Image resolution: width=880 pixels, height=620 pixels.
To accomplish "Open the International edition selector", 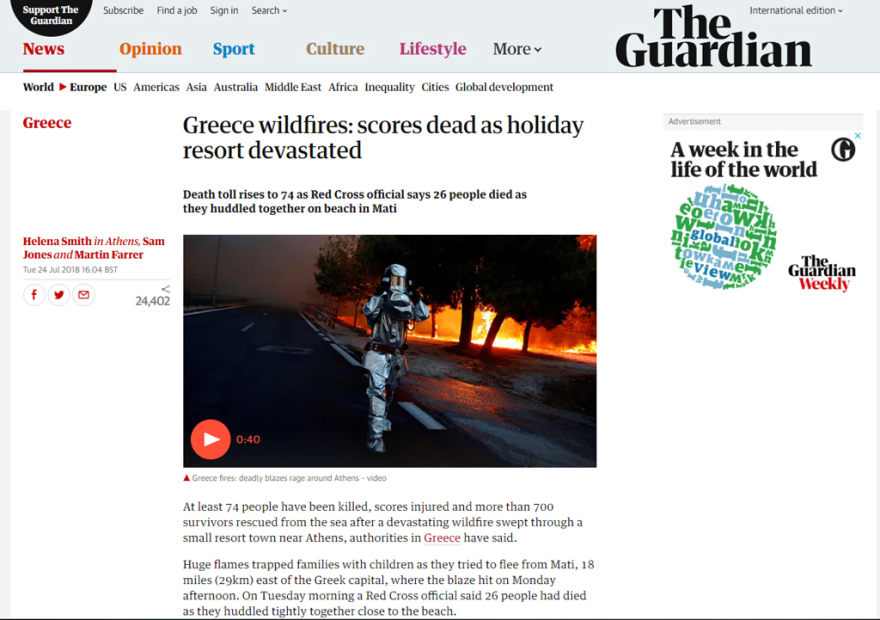I will (x=796, y=10).
